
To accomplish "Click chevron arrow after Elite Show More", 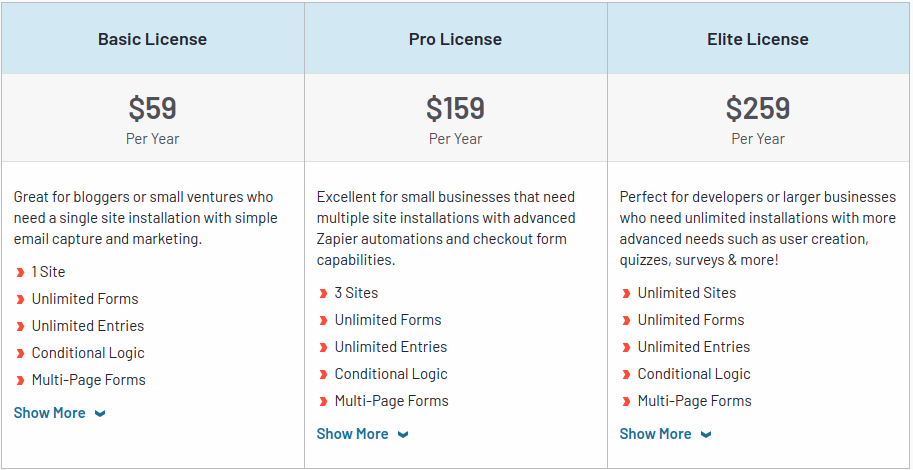I will pyautogui.click(x=706, y=435).
